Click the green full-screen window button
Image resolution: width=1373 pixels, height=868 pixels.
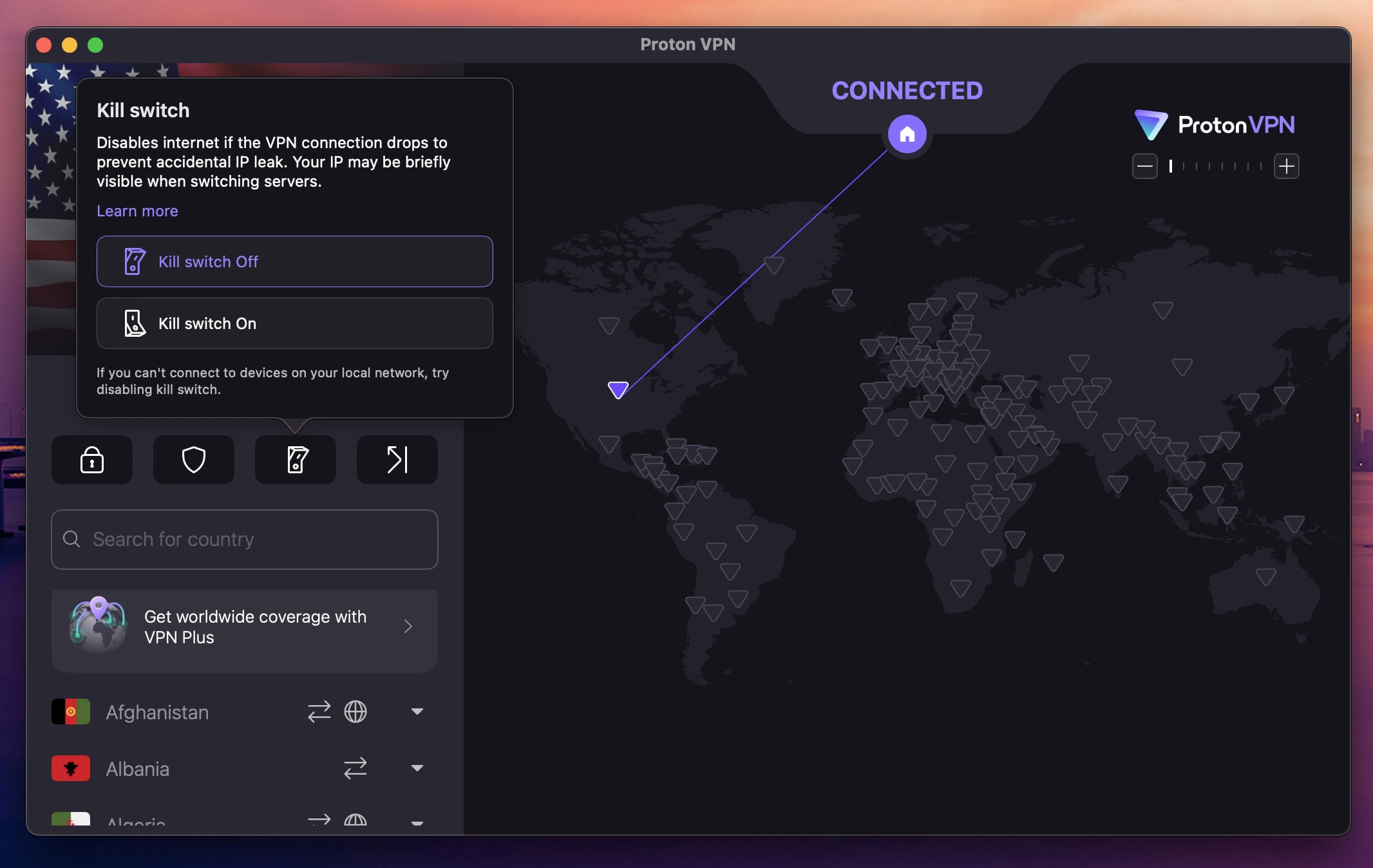95,44
